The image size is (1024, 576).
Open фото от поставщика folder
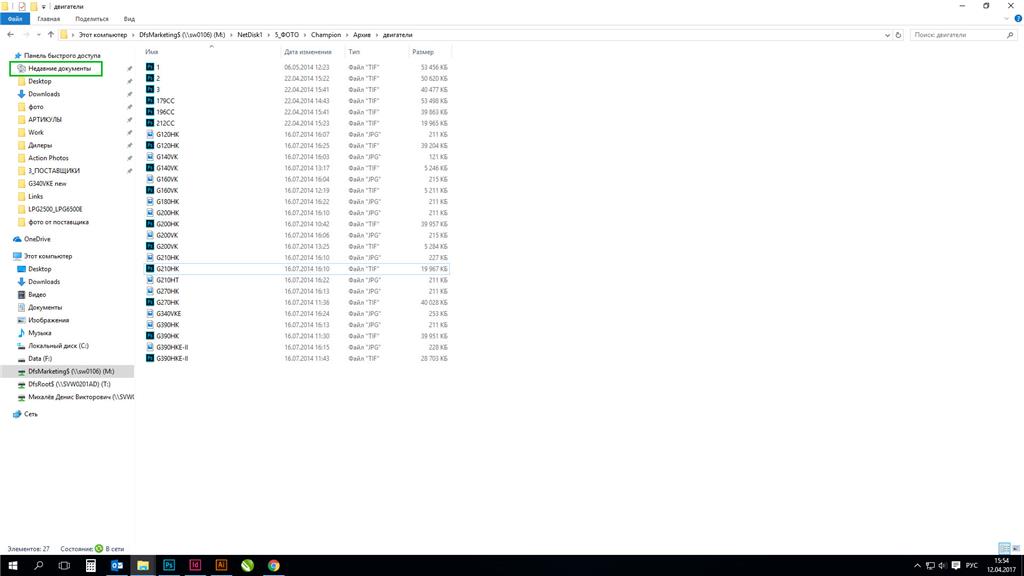point(58,222)
